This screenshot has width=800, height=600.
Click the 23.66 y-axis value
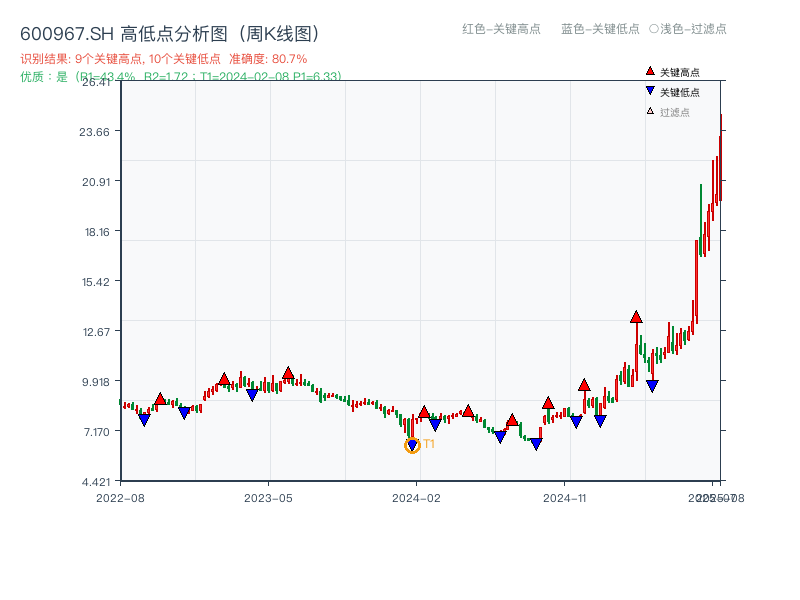click(94, 132)
